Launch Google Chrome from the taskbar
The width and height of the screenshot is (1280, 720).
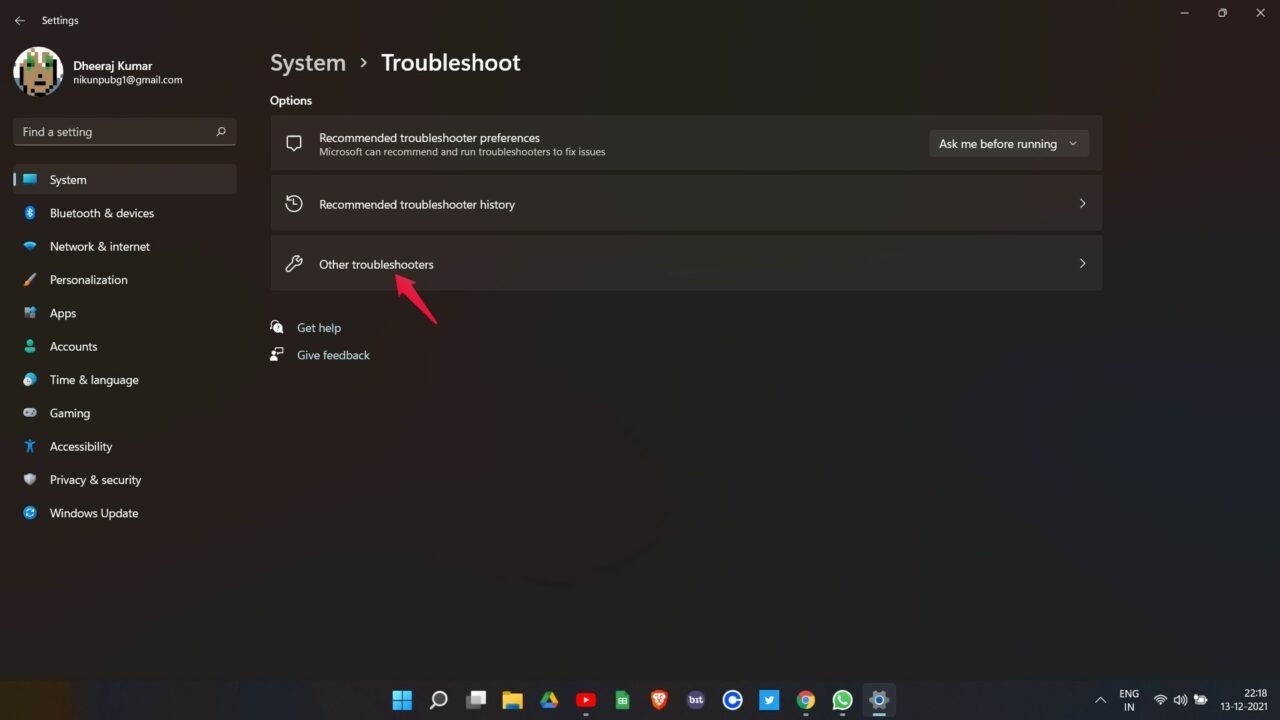[806, 700]
